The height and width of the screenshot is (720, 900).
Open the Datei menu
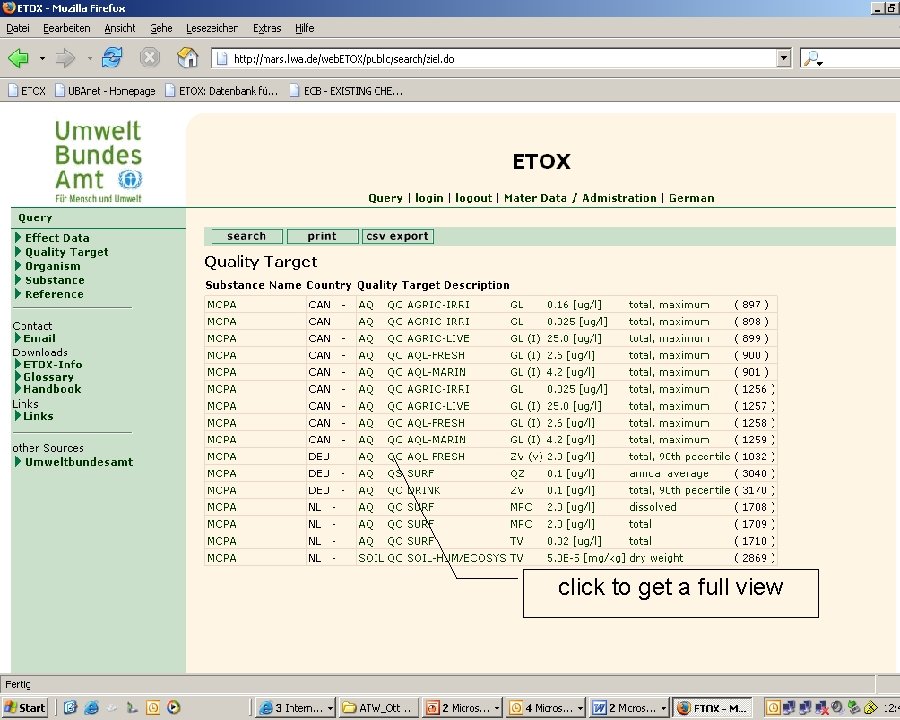tap(17, 28)
